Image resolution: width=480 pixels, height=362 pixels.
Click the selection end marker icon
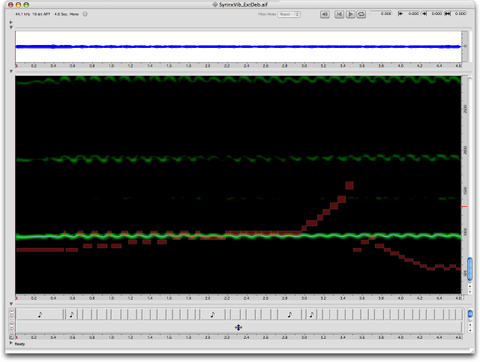pyautogui.click(x=424, y=14)
